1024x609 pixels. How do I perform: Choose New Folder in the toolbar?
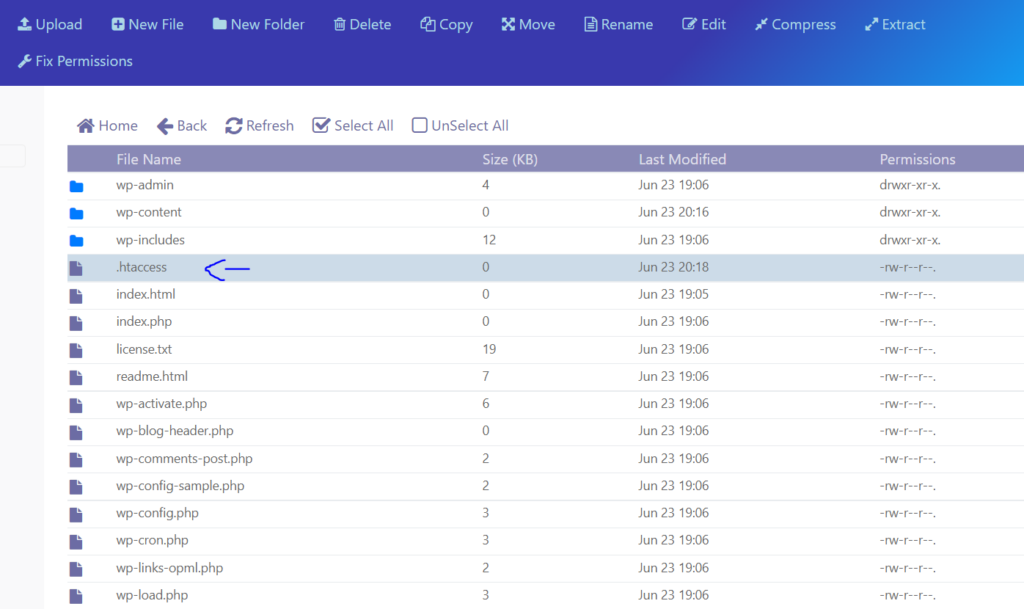tap(259, 24)
